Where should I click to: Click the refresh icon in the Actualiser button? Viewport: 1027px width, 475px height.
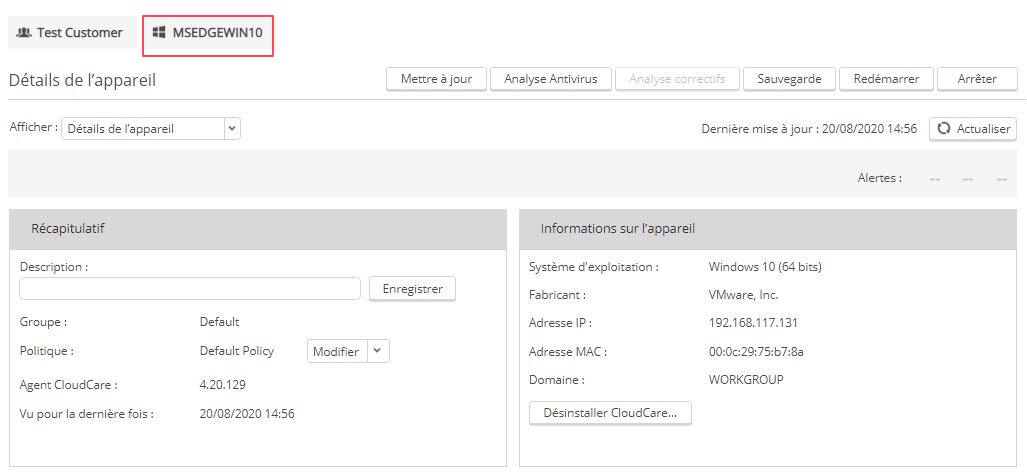(x=943, y=129)
